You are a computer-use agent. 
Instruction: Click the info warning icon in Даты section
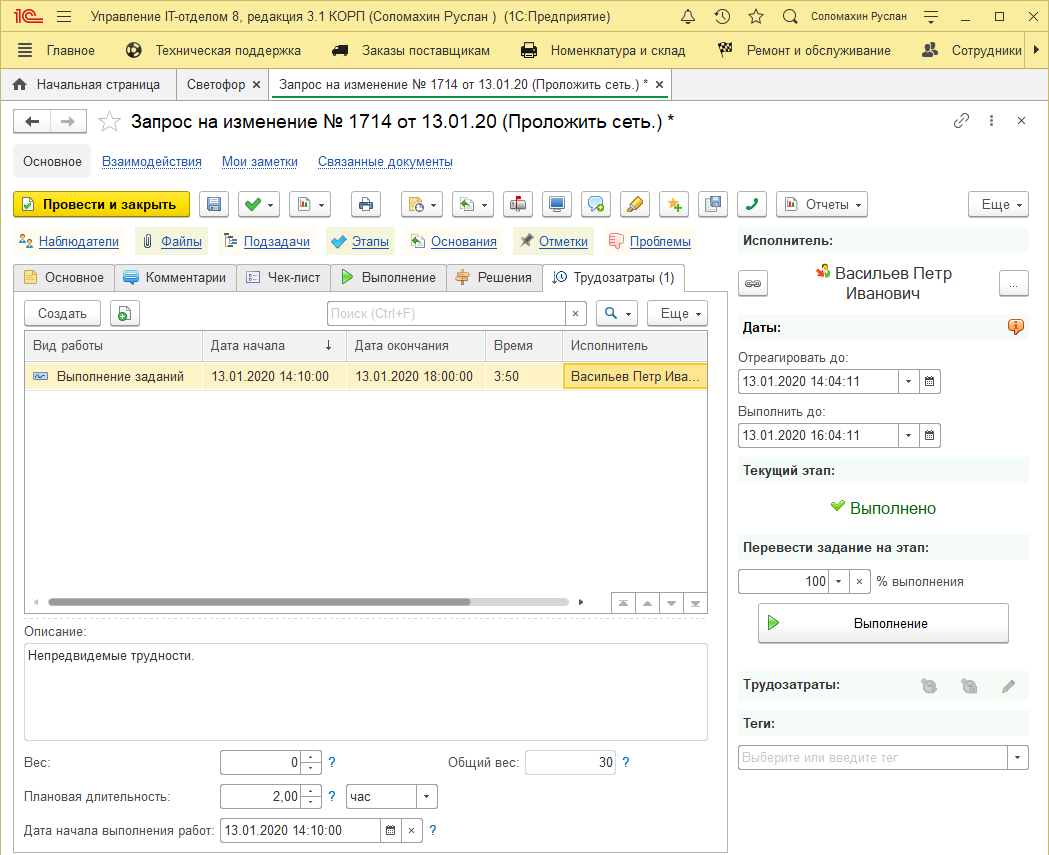[1016, 327]
